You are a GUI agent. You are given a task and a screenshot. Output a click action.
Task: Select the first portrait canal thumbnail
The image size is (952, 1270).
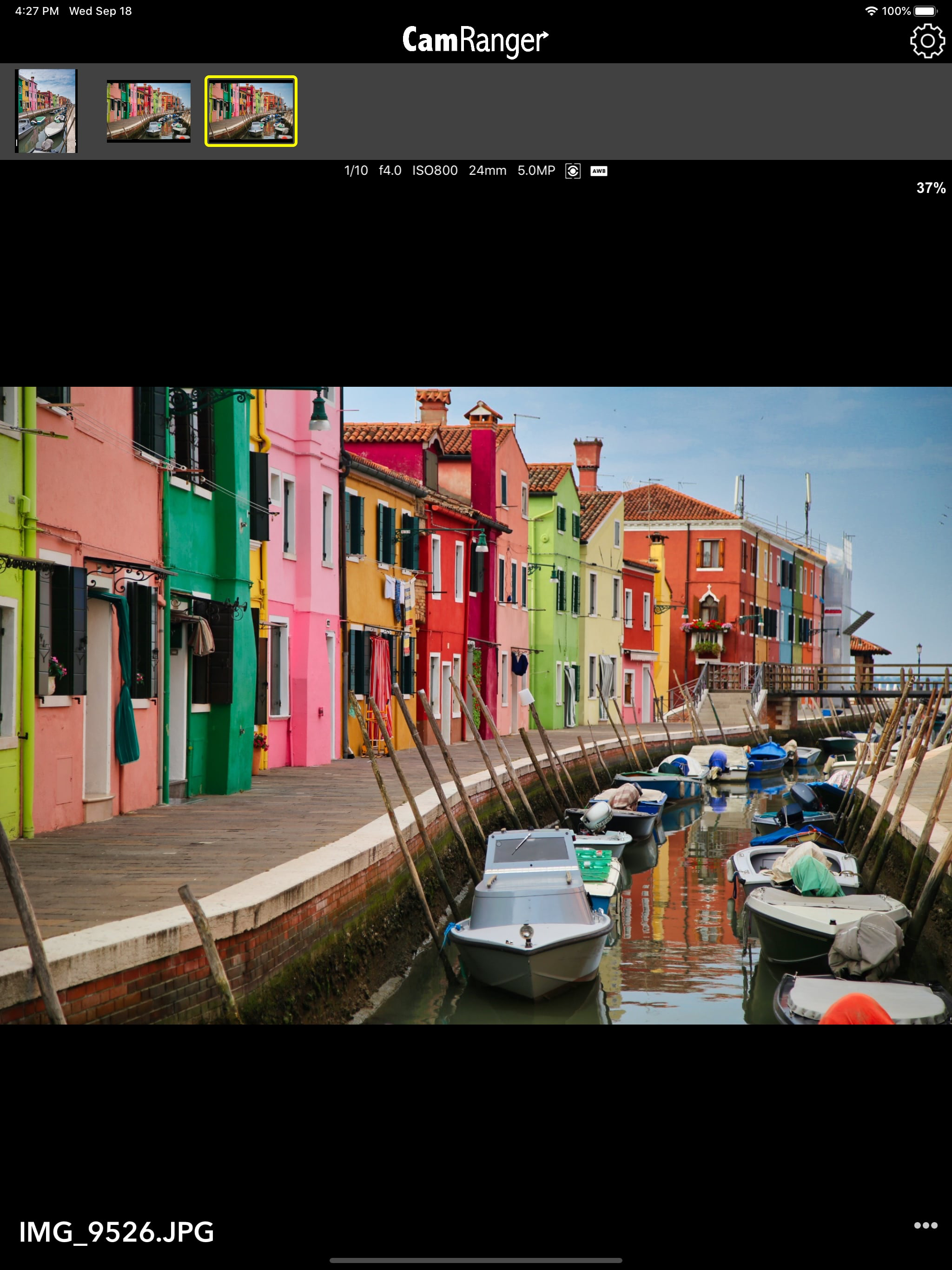46,111
